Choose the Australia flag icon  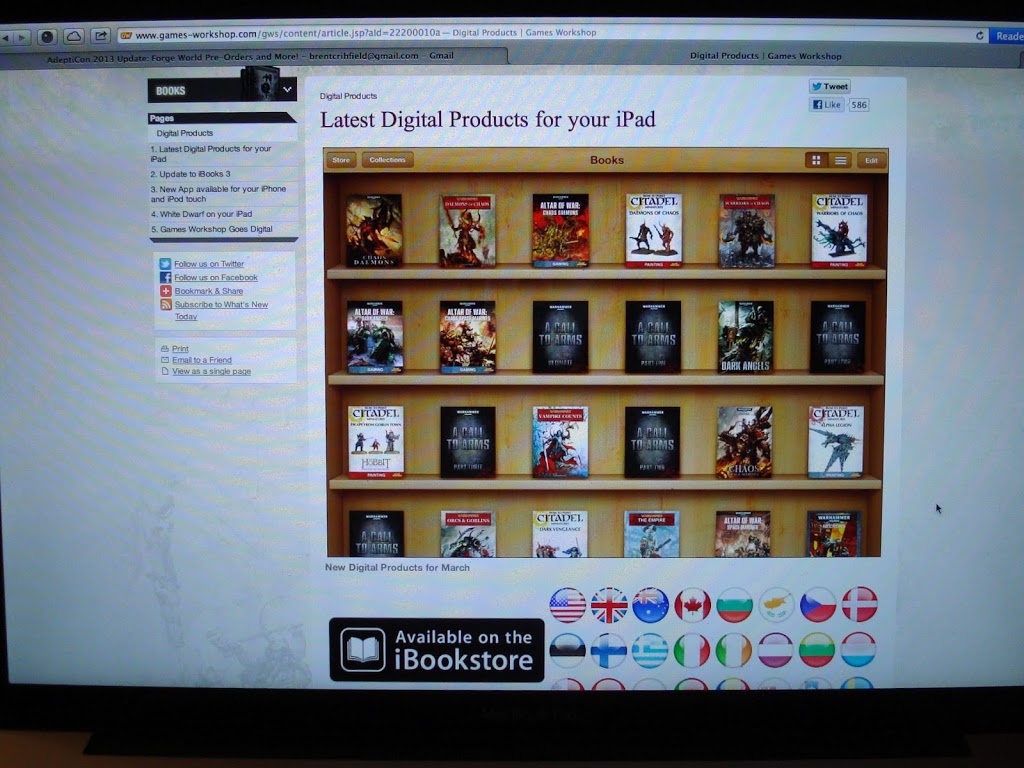coord(650,605)
